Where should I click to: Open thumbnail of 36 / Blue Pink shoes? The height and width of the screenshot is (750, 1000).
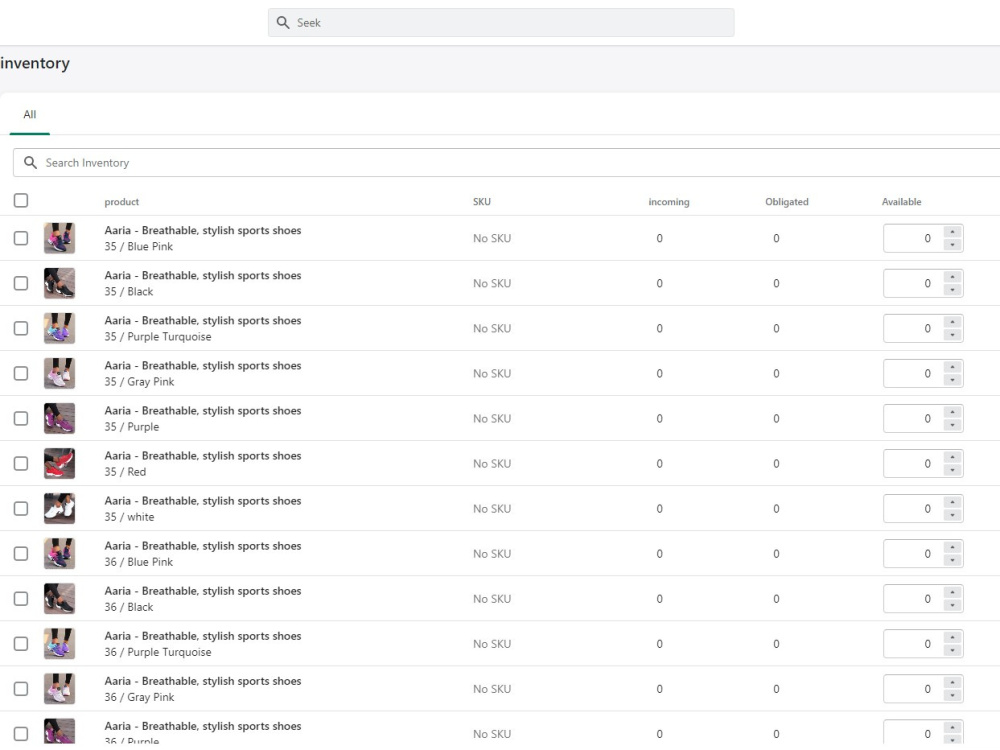coord(59,554)
